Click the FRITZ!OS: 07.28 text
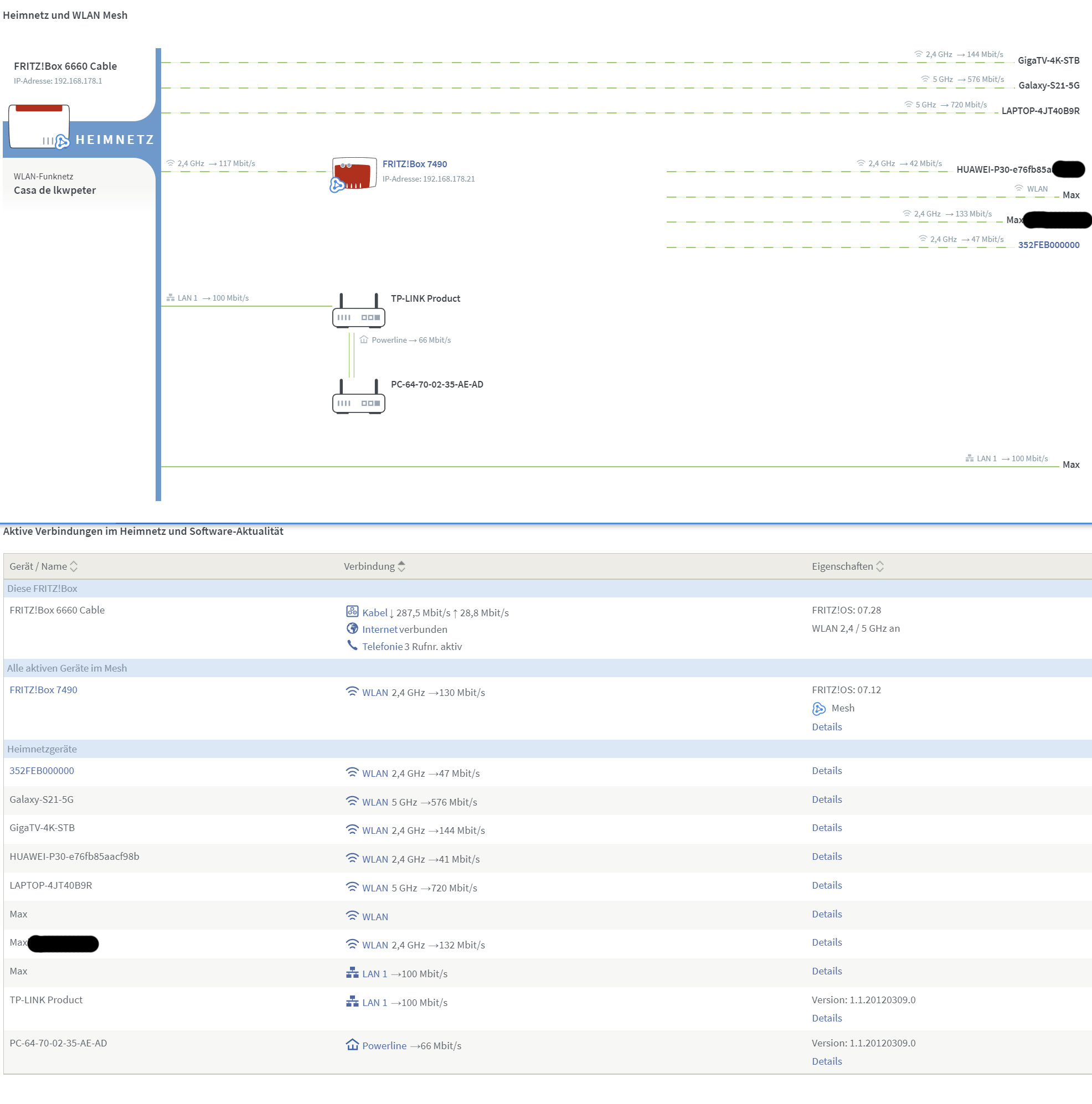The width and height of the screenshot is (1092, 1104). tap(846, 610)
